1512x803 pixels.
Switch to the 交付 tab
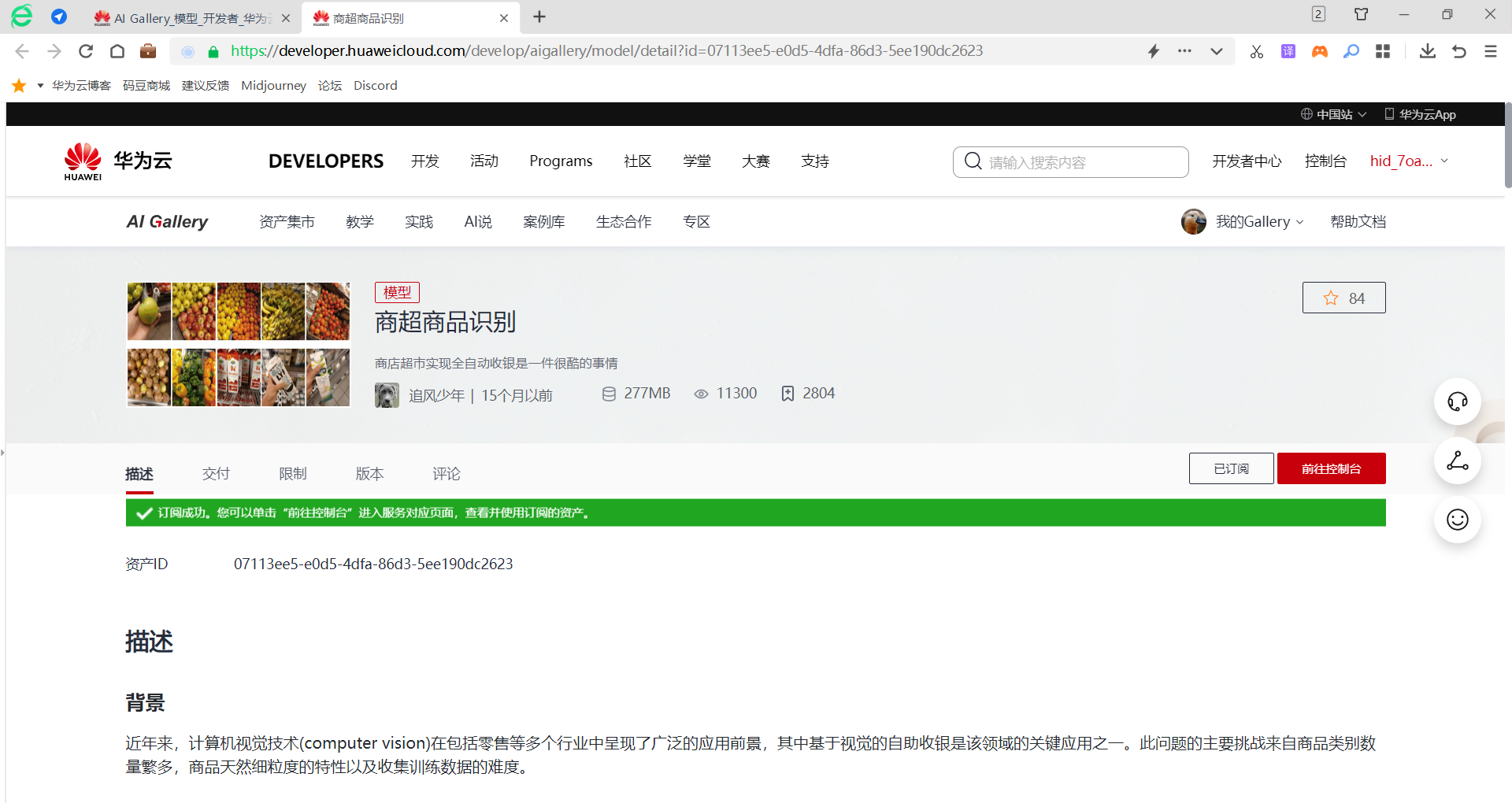click(216, 474)
